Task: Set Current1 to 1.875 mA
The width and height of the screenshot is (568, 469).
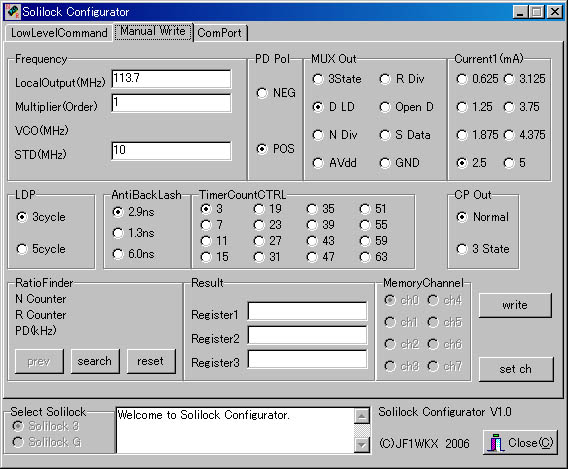Action: [477, 135]
